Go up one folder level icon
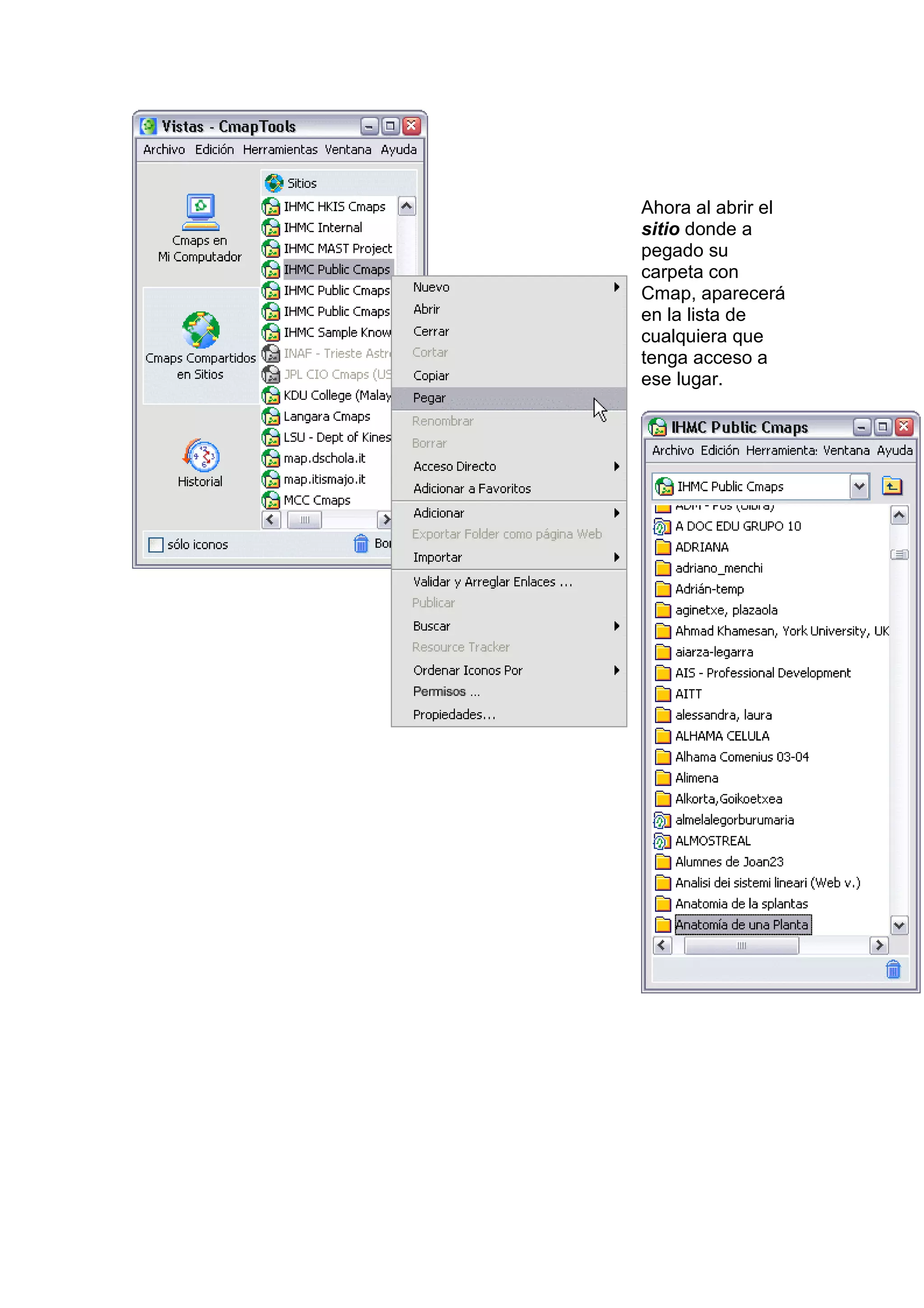924x1308 pixels. [892, 486]
